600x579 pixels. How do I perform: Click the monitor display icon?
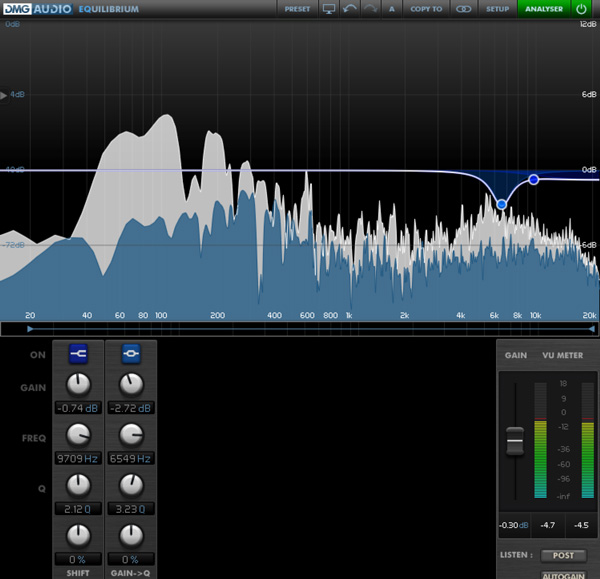[x=329, y=9]
